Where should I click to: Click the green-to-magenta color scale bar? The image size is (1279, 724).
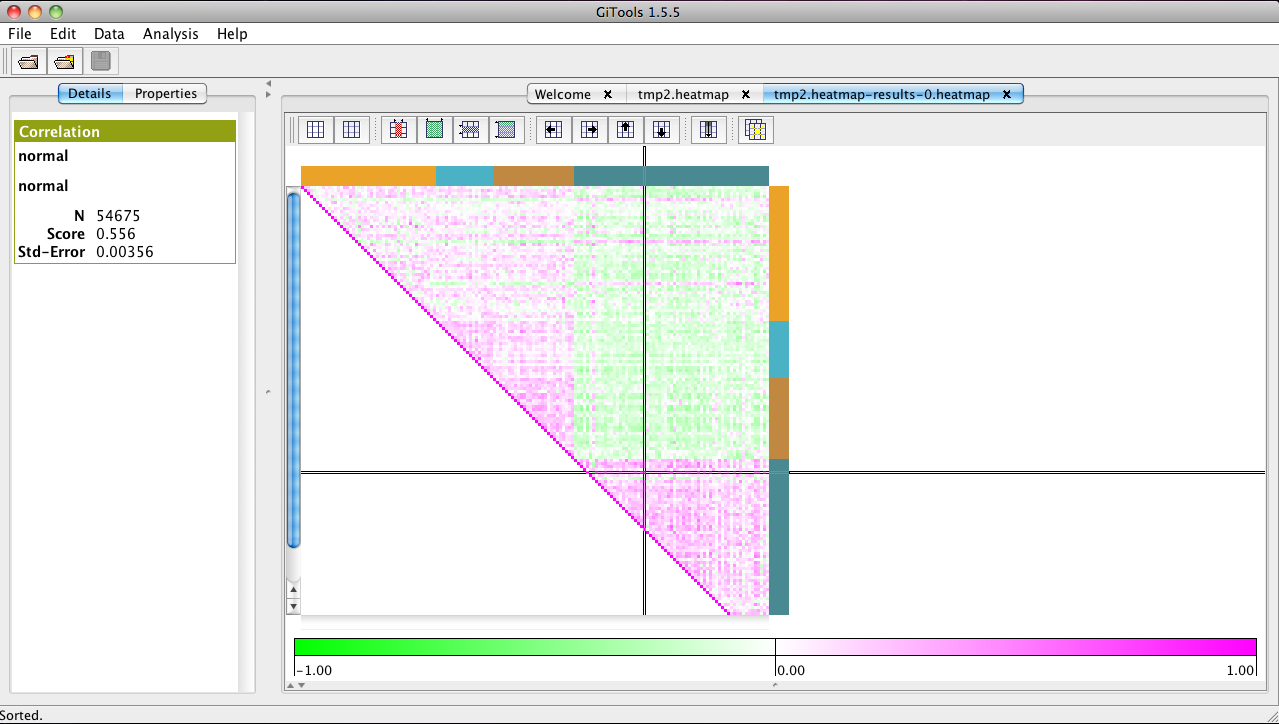tap(775, 647)
